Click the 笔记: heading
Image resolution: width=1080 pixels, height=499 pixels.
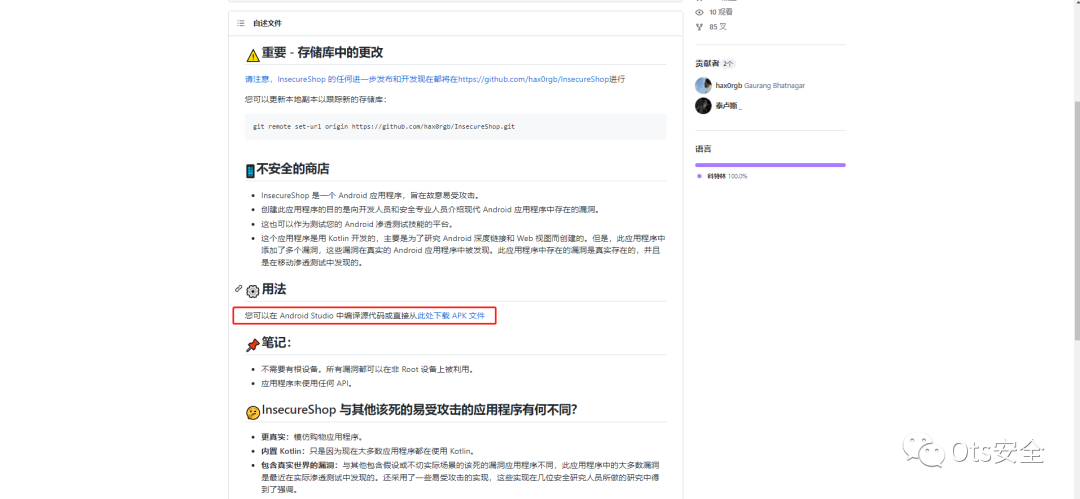276,343
